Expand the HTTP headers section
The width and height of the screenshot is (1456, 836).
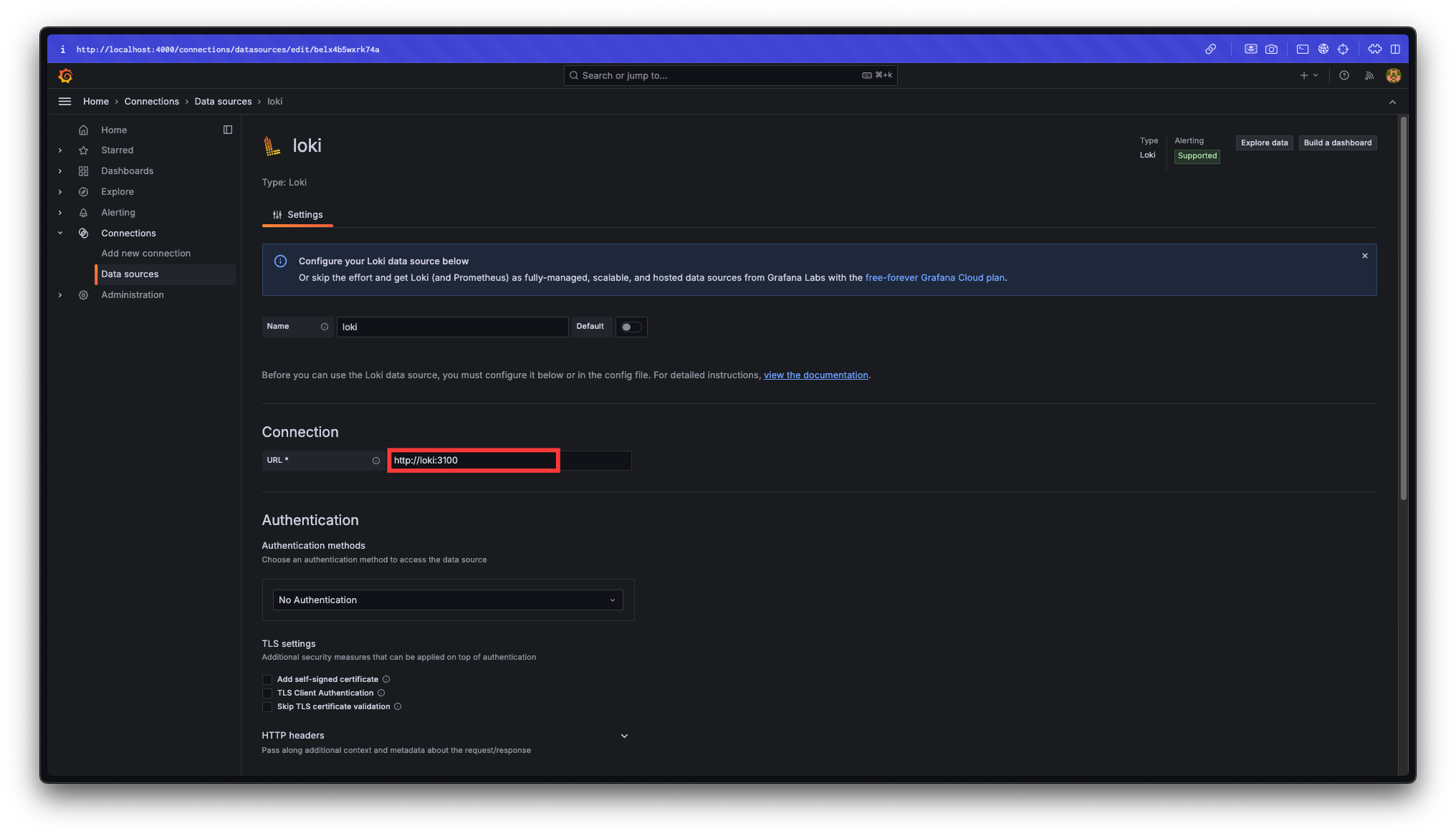coord(624,736)
